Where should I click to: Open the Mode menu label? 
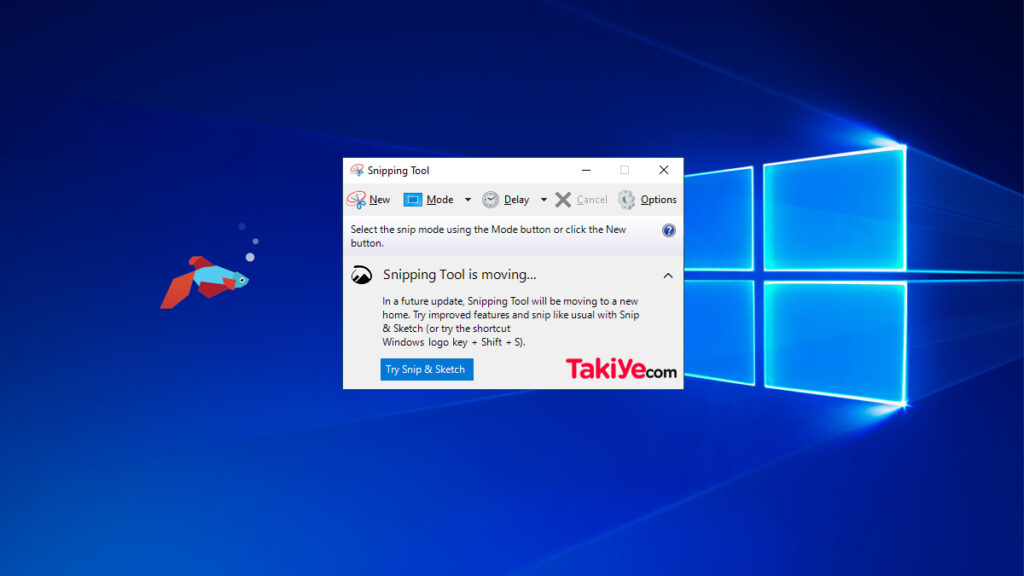440,200
